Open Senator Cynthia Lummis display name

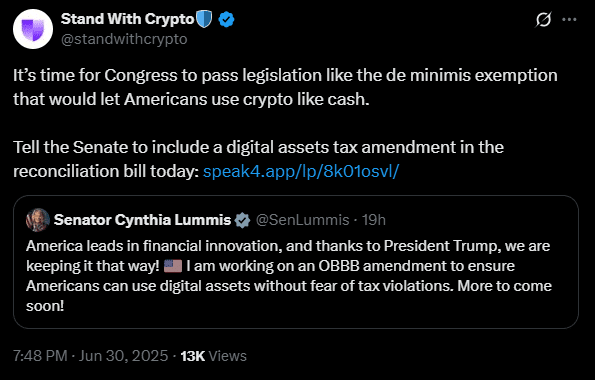[x=142, y=220]
